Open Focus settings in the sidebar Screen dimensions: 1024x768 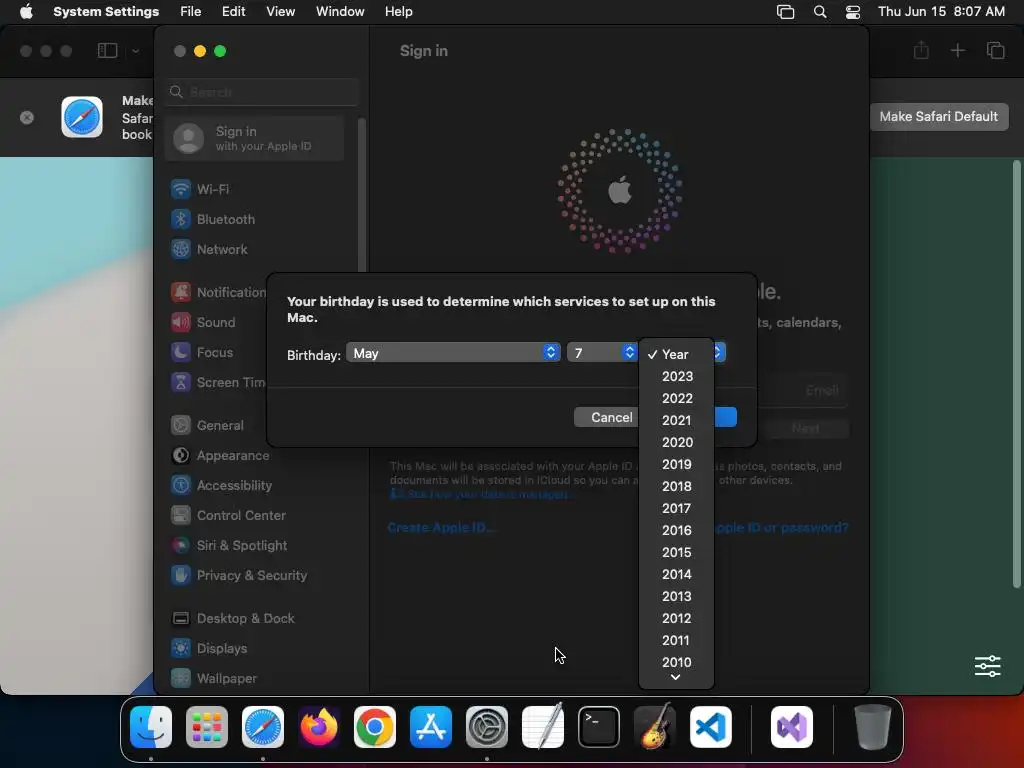[x=216, y=353]
